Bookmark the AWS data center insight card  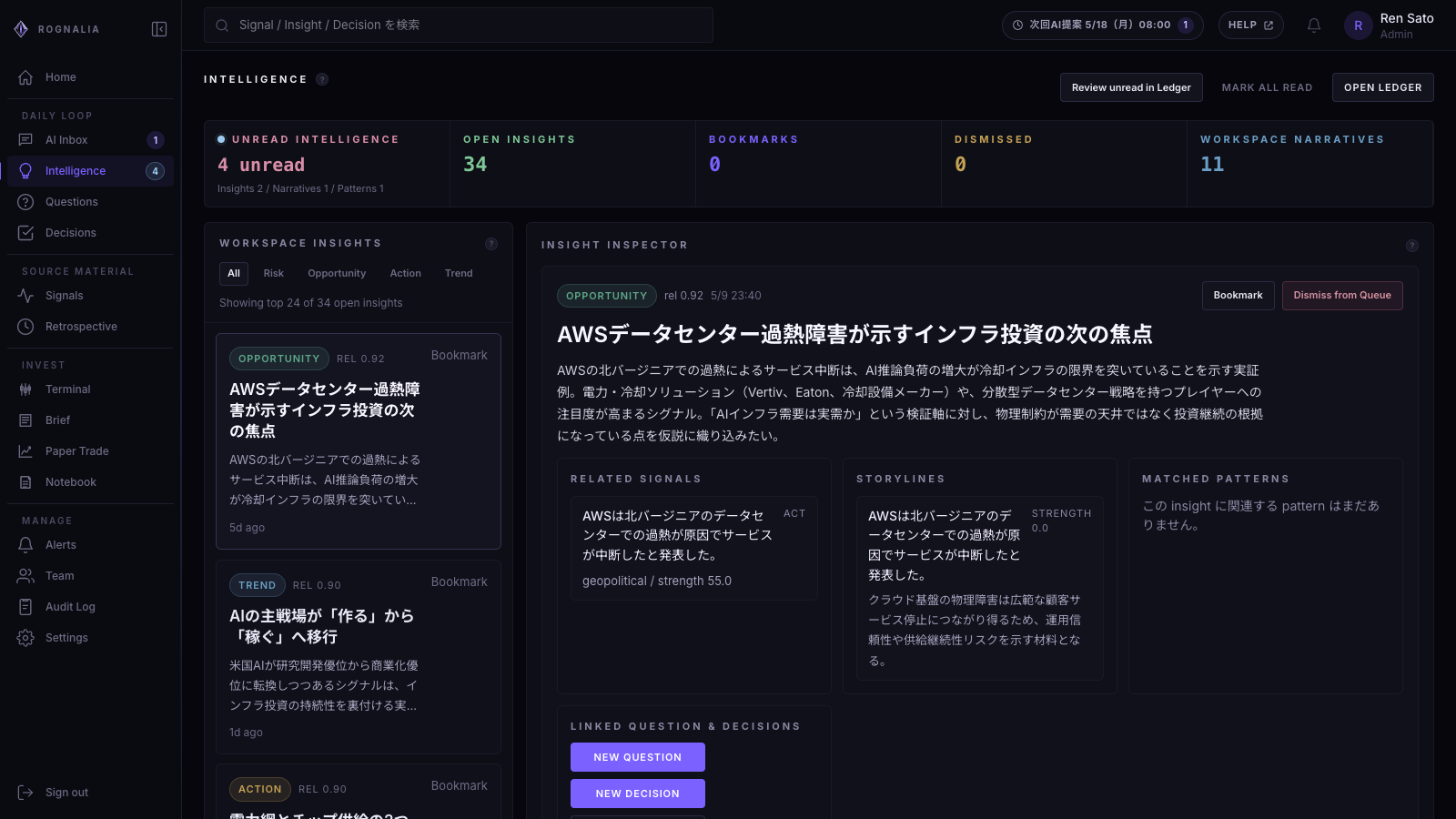point(459,356)
